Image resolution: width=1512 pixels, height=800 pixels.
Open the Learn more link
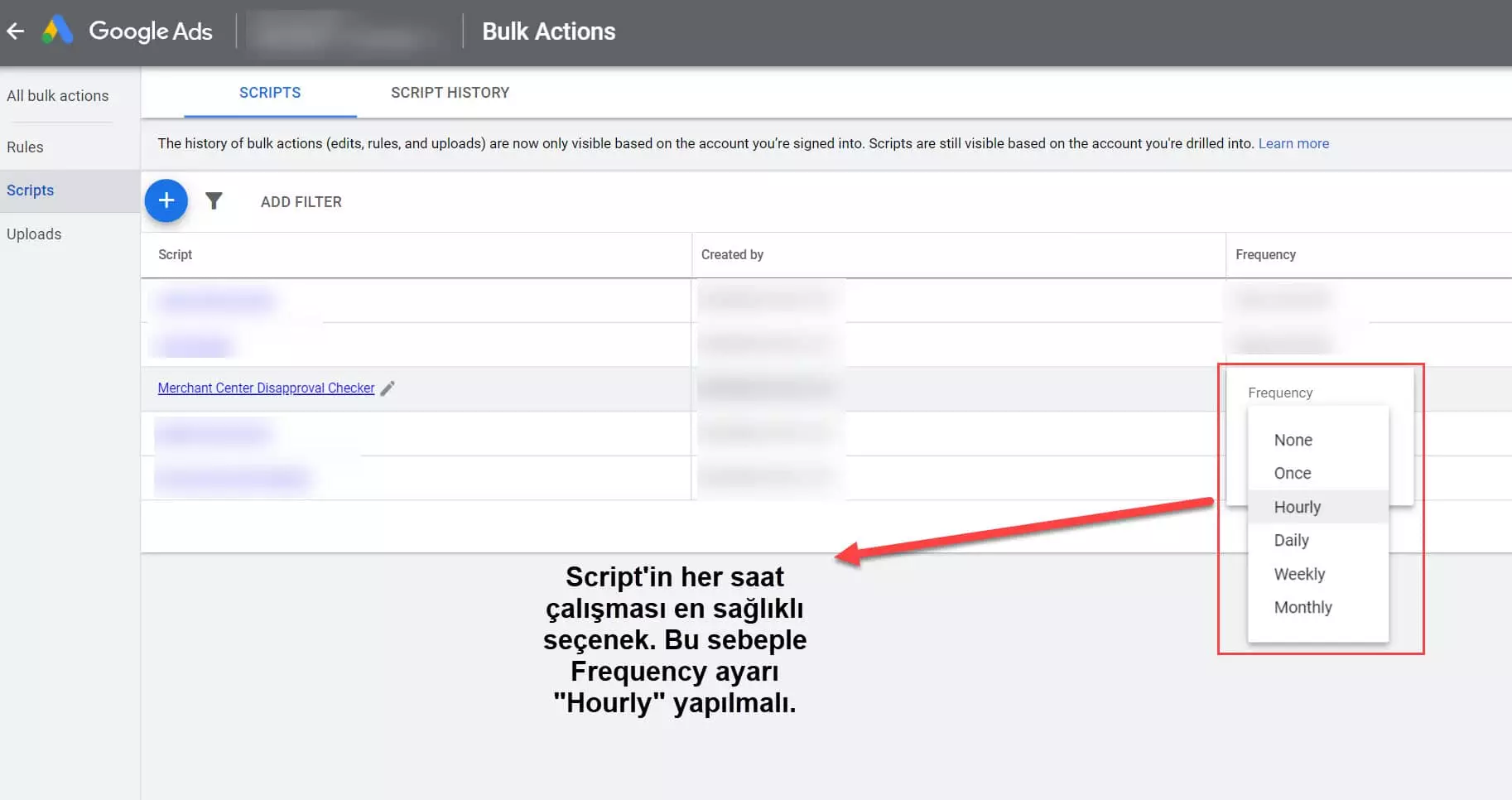(x=1293, y=143)
